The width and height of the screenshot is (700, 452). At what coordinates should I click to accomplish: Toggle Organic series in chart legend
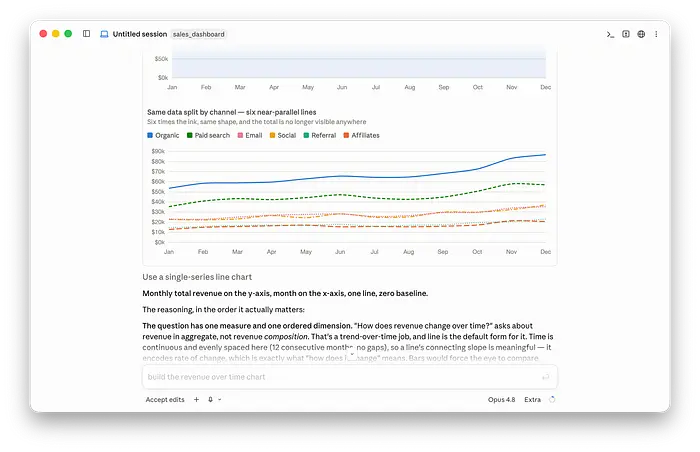click(x=163, y=135)
